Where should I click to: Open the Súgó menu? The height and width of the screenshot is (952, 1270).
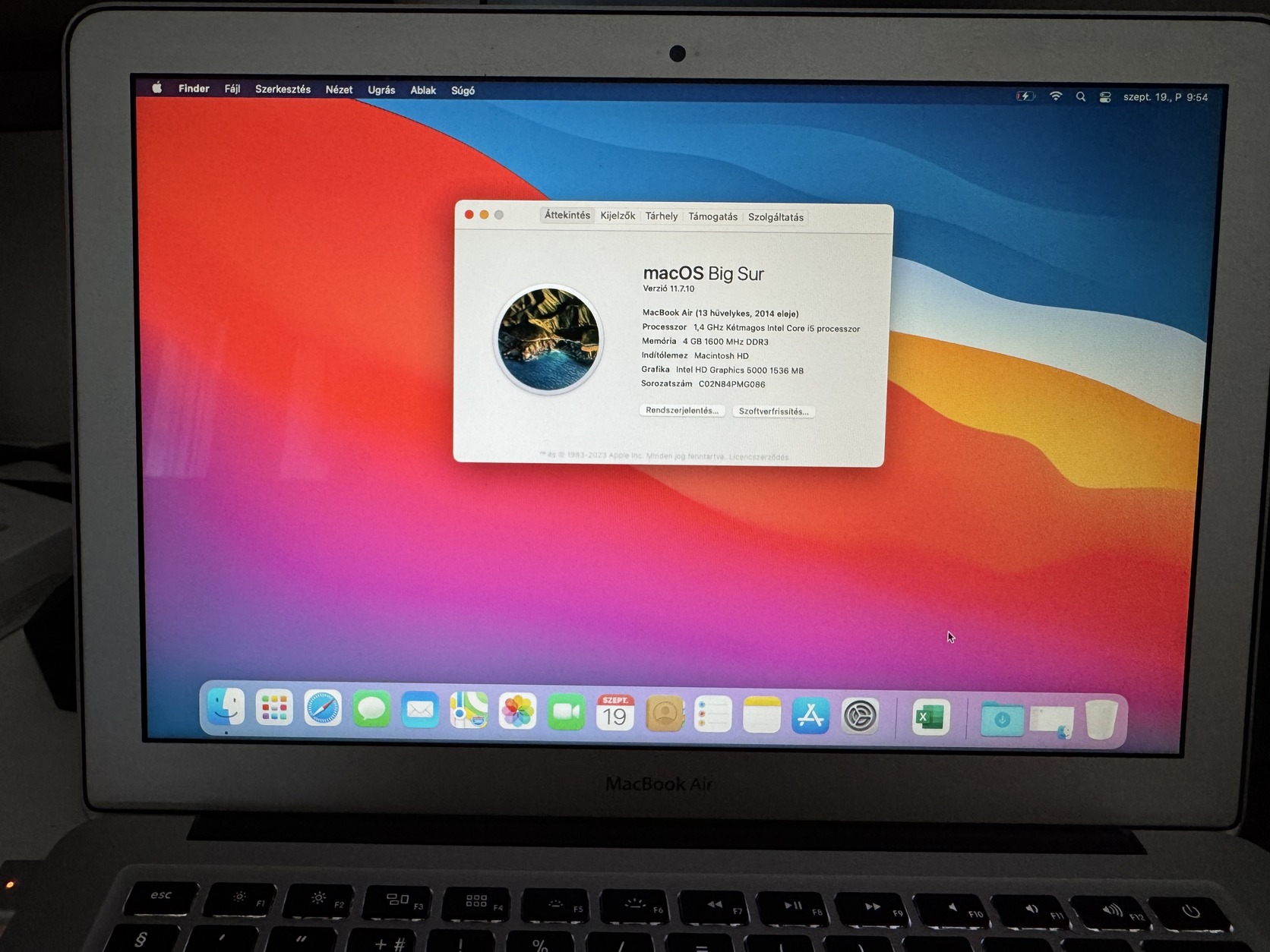click(x=463, y=90)
